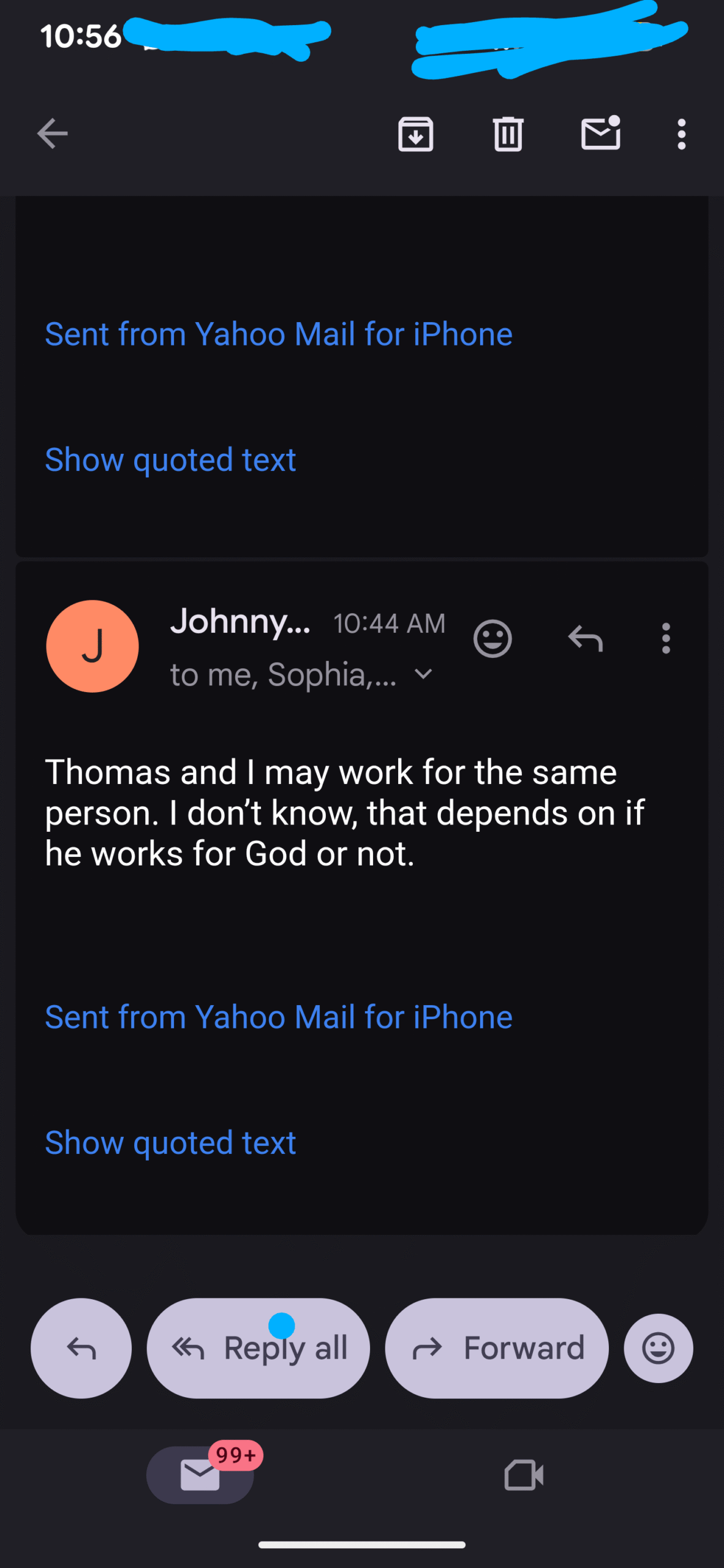Add emoji reaction to Johnny's message
This screenshot has height=1568, width=724.
(x=492, y=639)
